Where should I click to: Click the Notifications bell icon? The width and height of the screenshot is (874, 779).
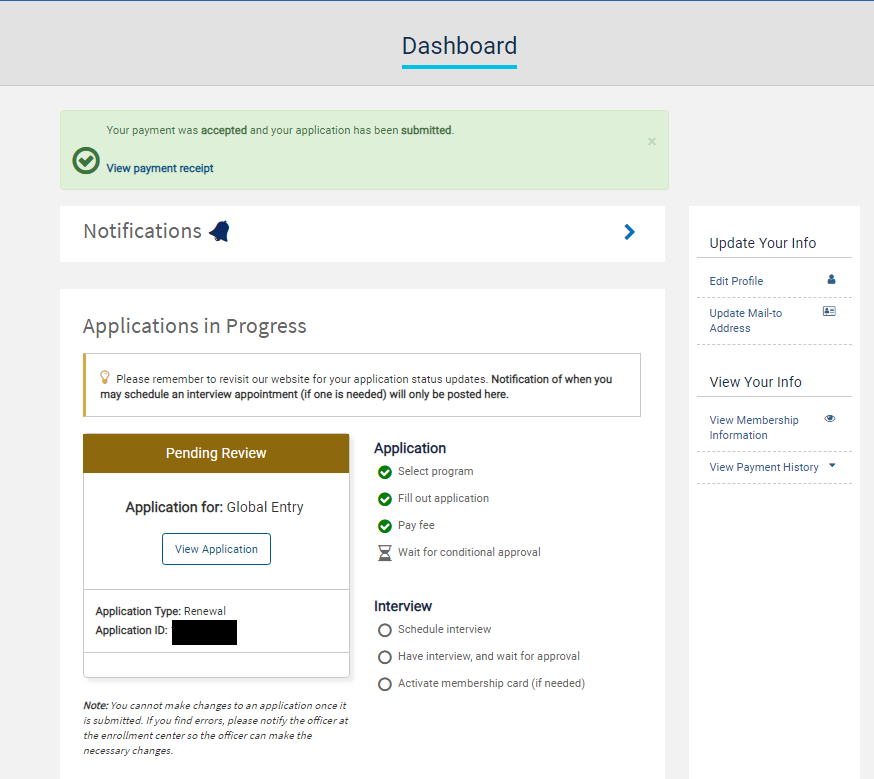click(220, 231)
